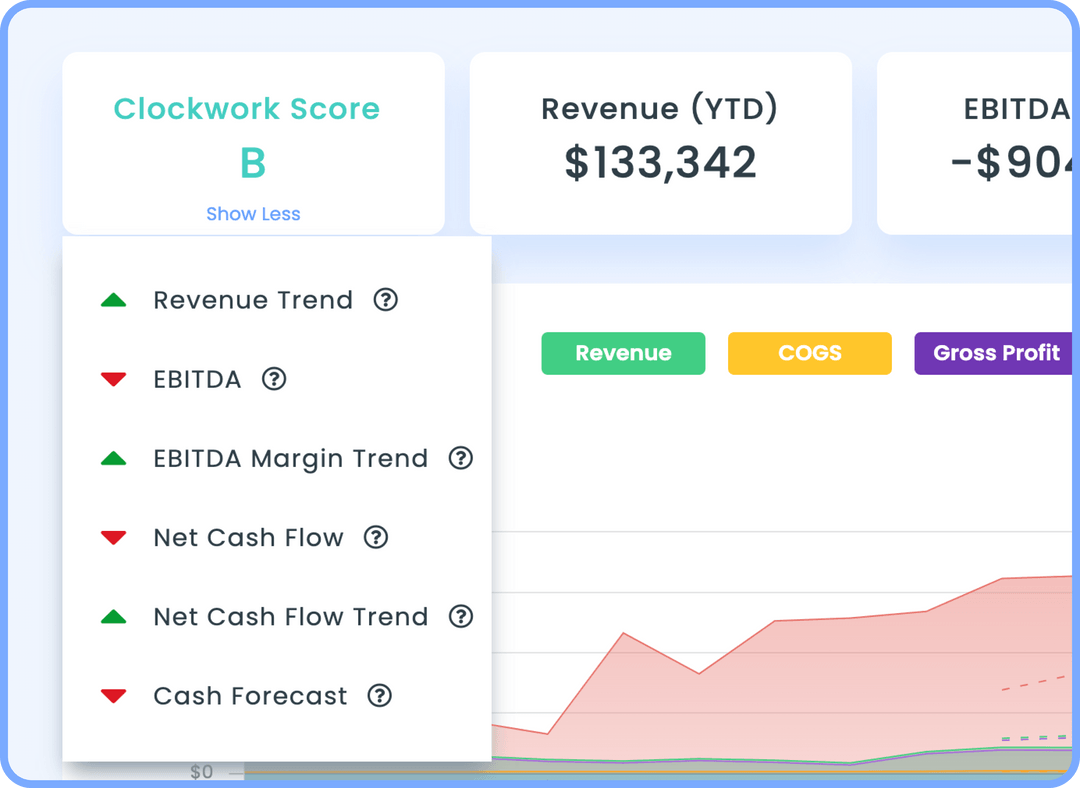The image size is (1080, 788).
Task: Open the EBITDA Margin Trend help icon
Action: click(x=461, y=458)
